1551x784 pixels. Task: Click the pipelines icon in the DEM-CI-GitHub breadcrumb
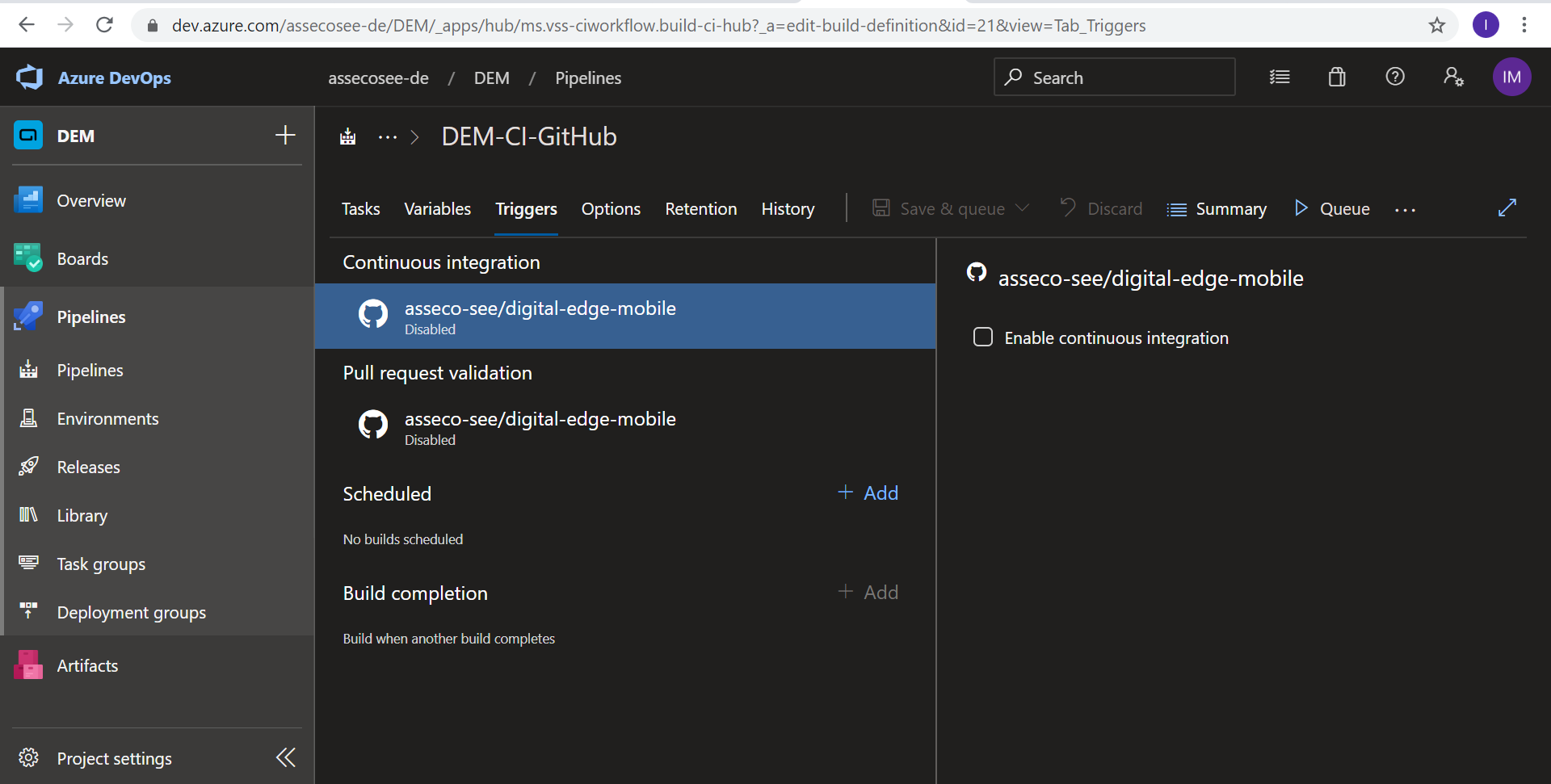pyautogui.click(x=348, y=136)
